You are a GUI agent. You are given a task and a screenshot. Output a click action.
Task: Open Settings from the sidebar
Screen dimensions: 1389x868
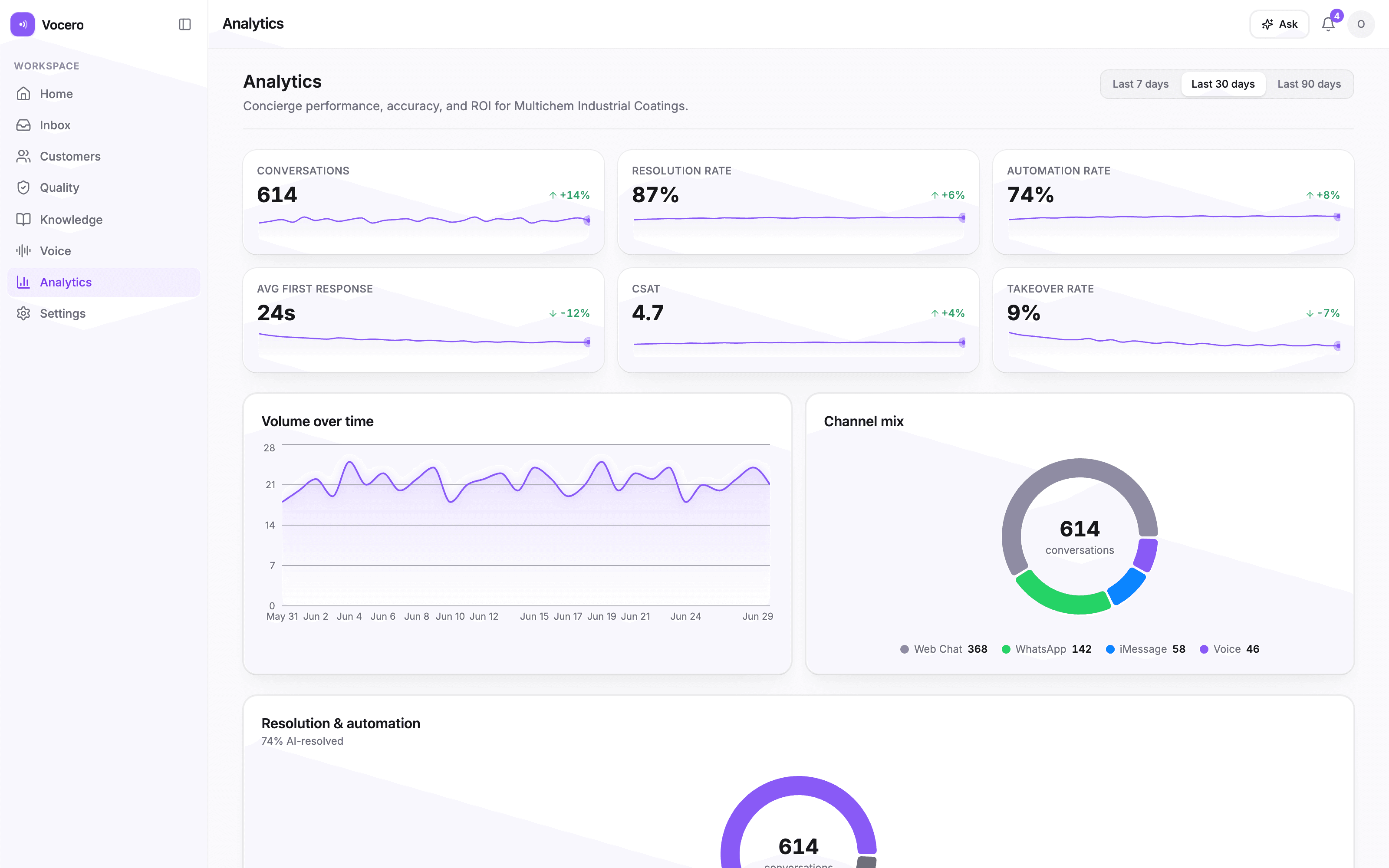tap(104, 313)
